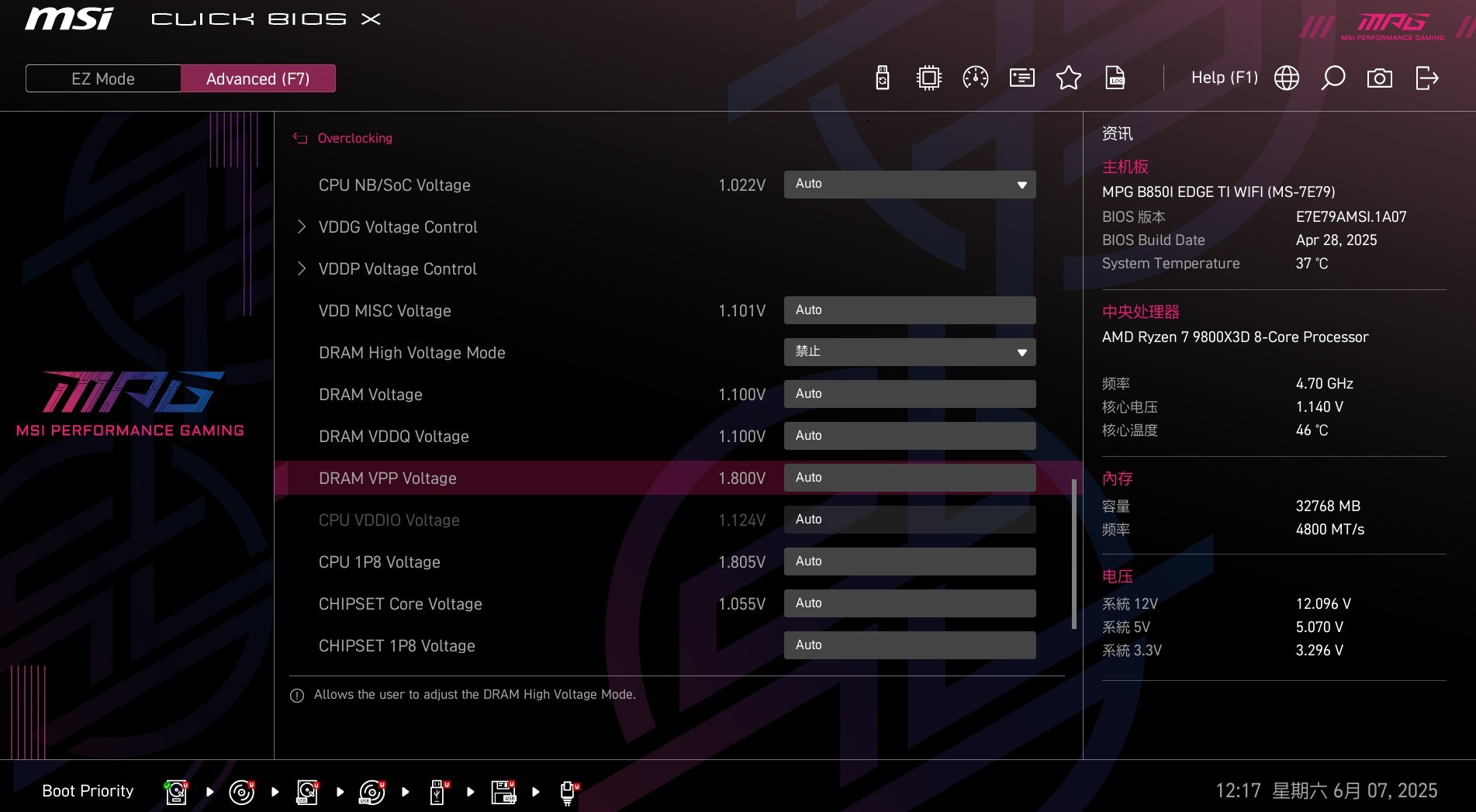Click the 4.70 GHz CPU frequency value
The width and height of the screenshot is (1476, 812).
point(1324,384)
